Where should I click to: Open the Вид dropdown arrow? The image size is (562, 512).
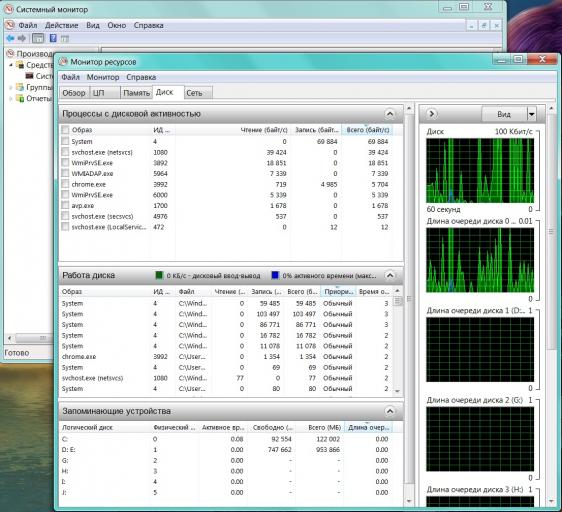tap(532, 114)
